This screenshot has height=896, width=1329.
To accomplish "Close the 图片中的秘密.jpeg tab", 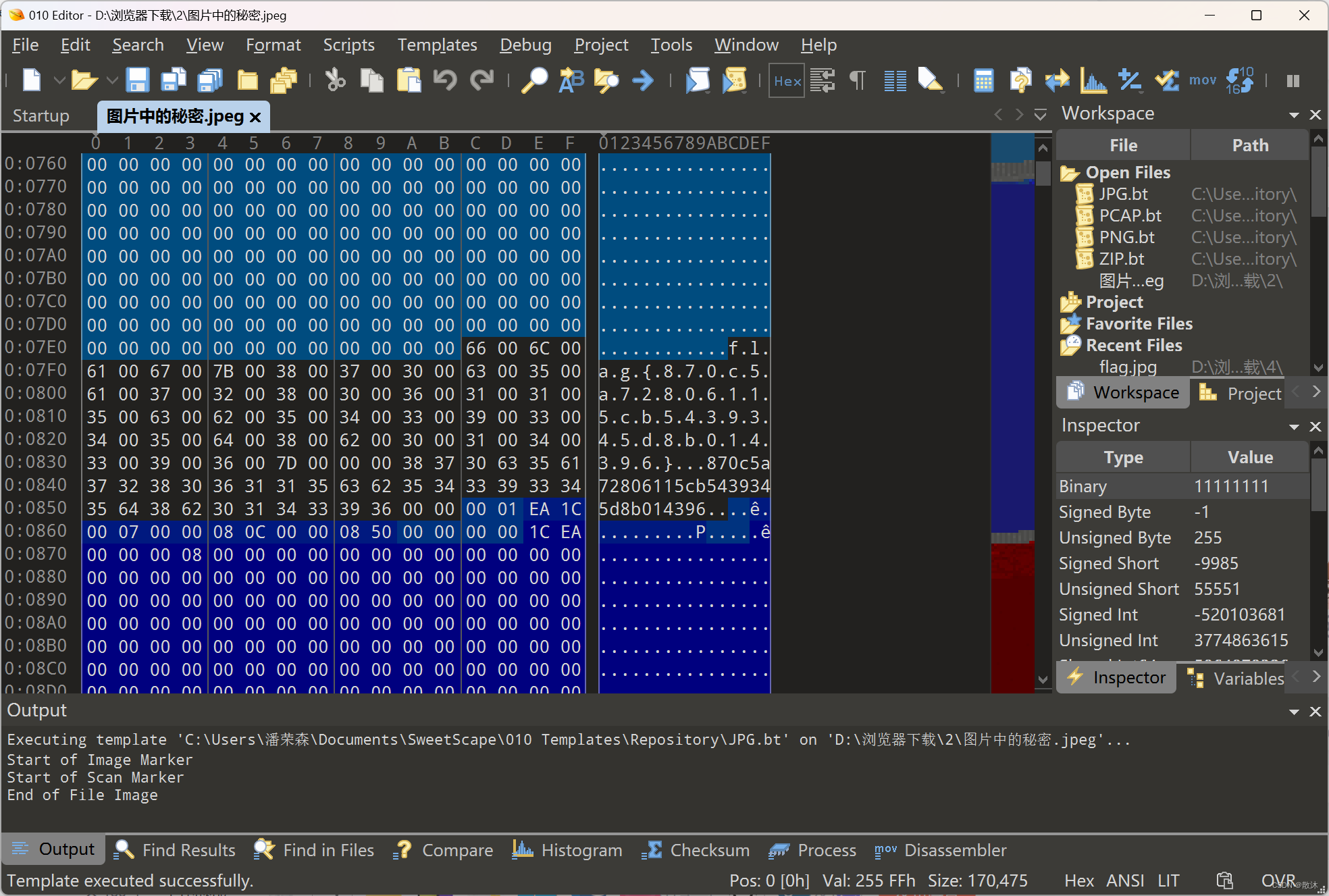I will pos(255,117).
